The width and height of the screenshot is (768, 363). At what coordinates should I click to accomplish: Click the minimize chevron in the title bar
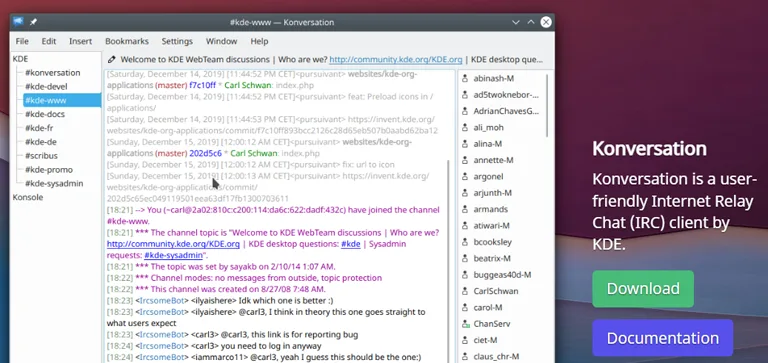[x=516, y=22]
